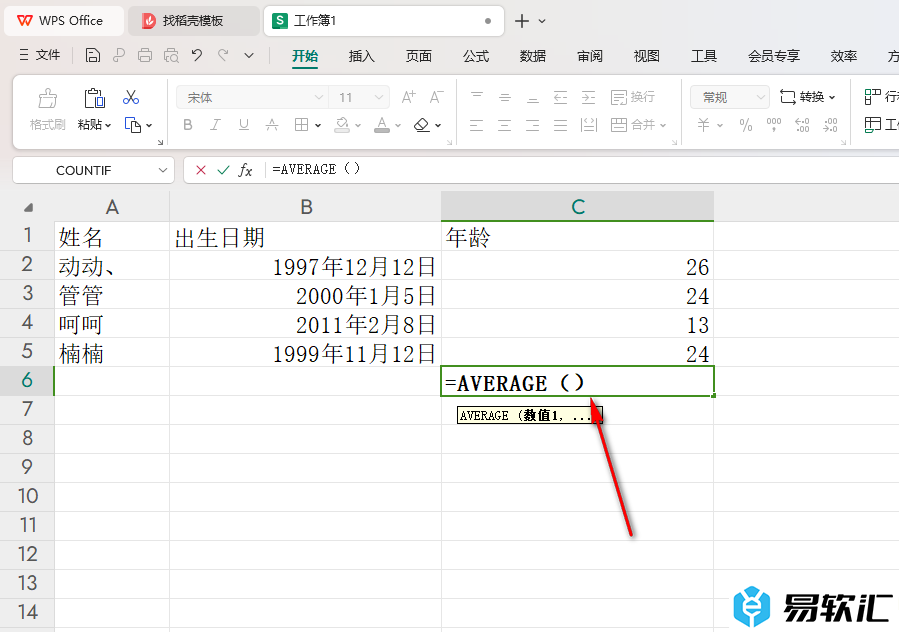
Task: Click the currency format icon
Action: tap(703, 124)
